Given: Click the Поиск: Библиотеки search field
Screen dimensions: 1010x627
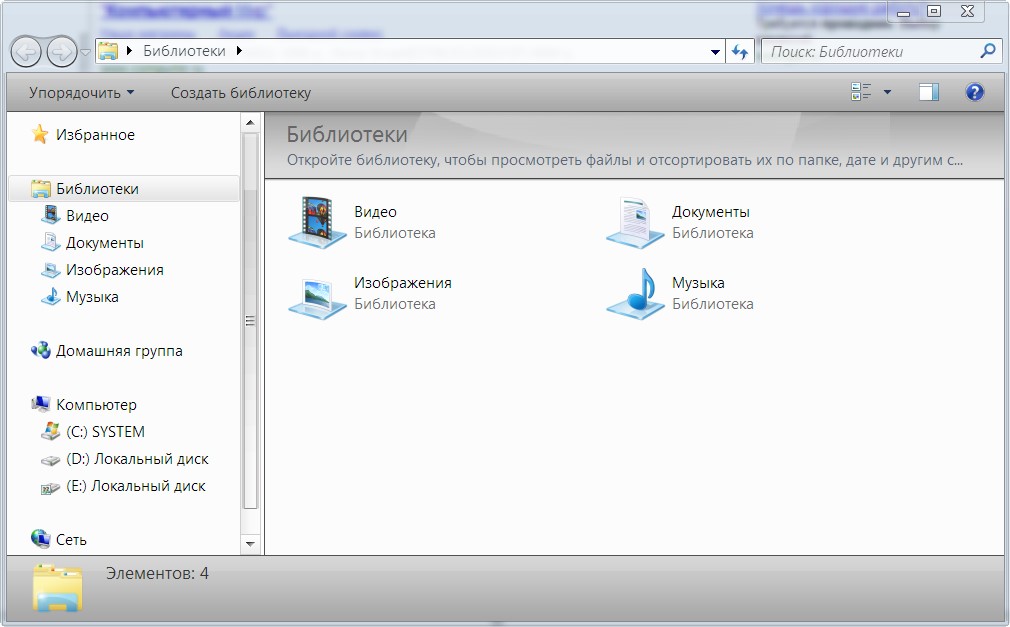Looking at the screenshot, I should pyautogui.click(x=870, y=52).
